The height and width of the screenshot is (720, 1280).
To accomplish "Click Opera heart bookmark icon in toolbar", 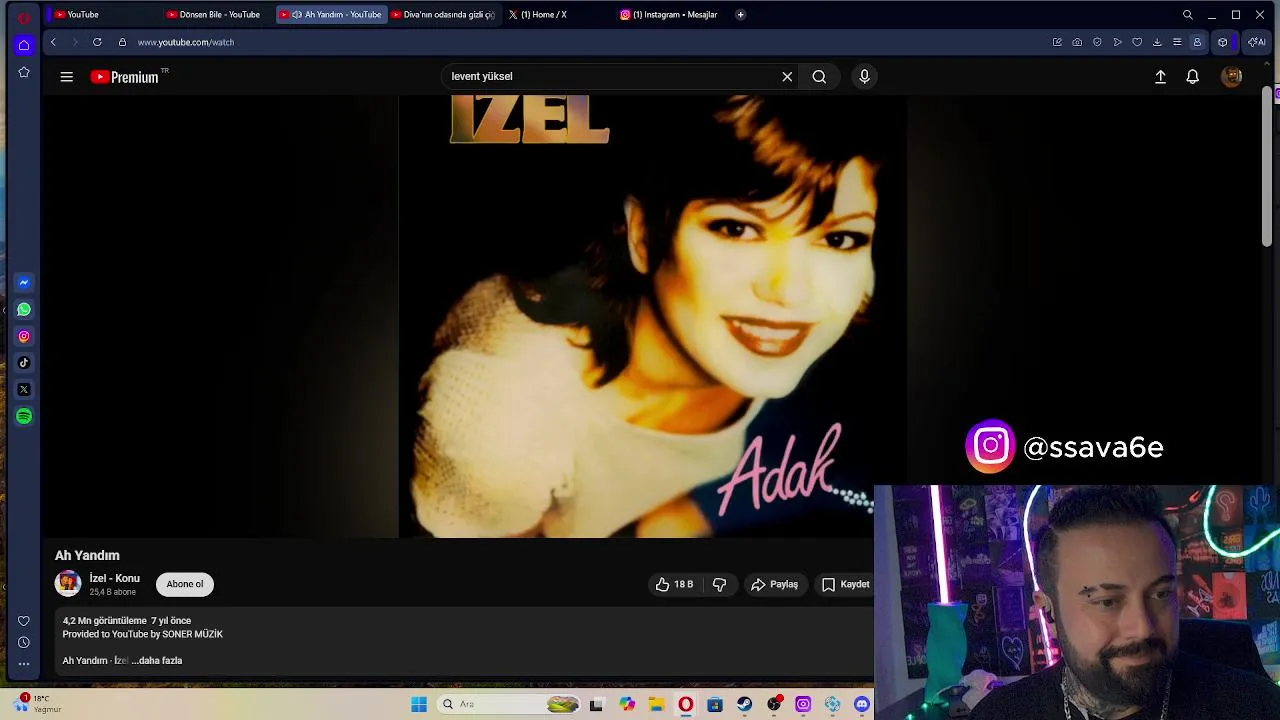I will (1137, 42).
